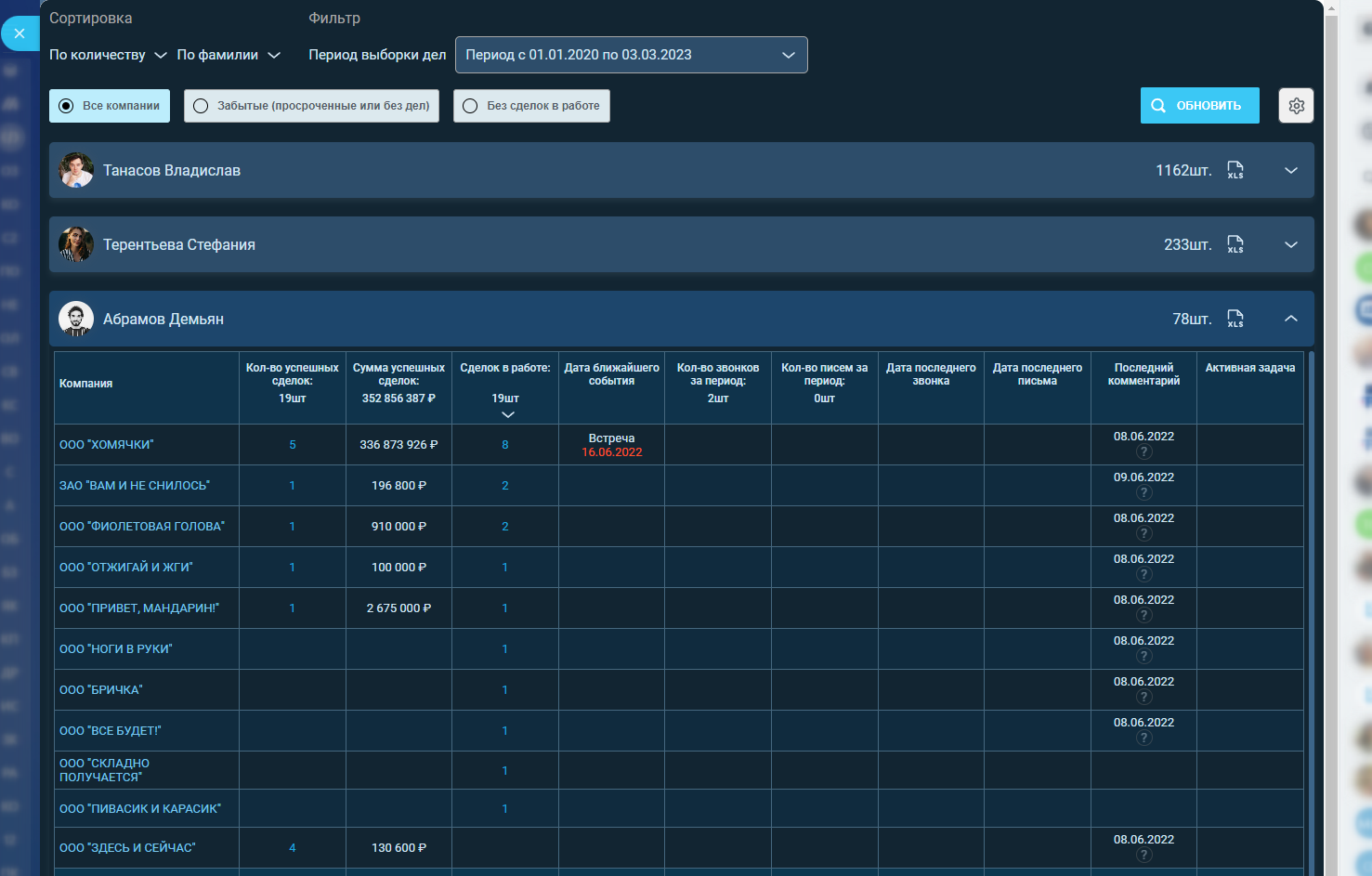Download Абрамов Демьян XLS report

pos(1235,319)
